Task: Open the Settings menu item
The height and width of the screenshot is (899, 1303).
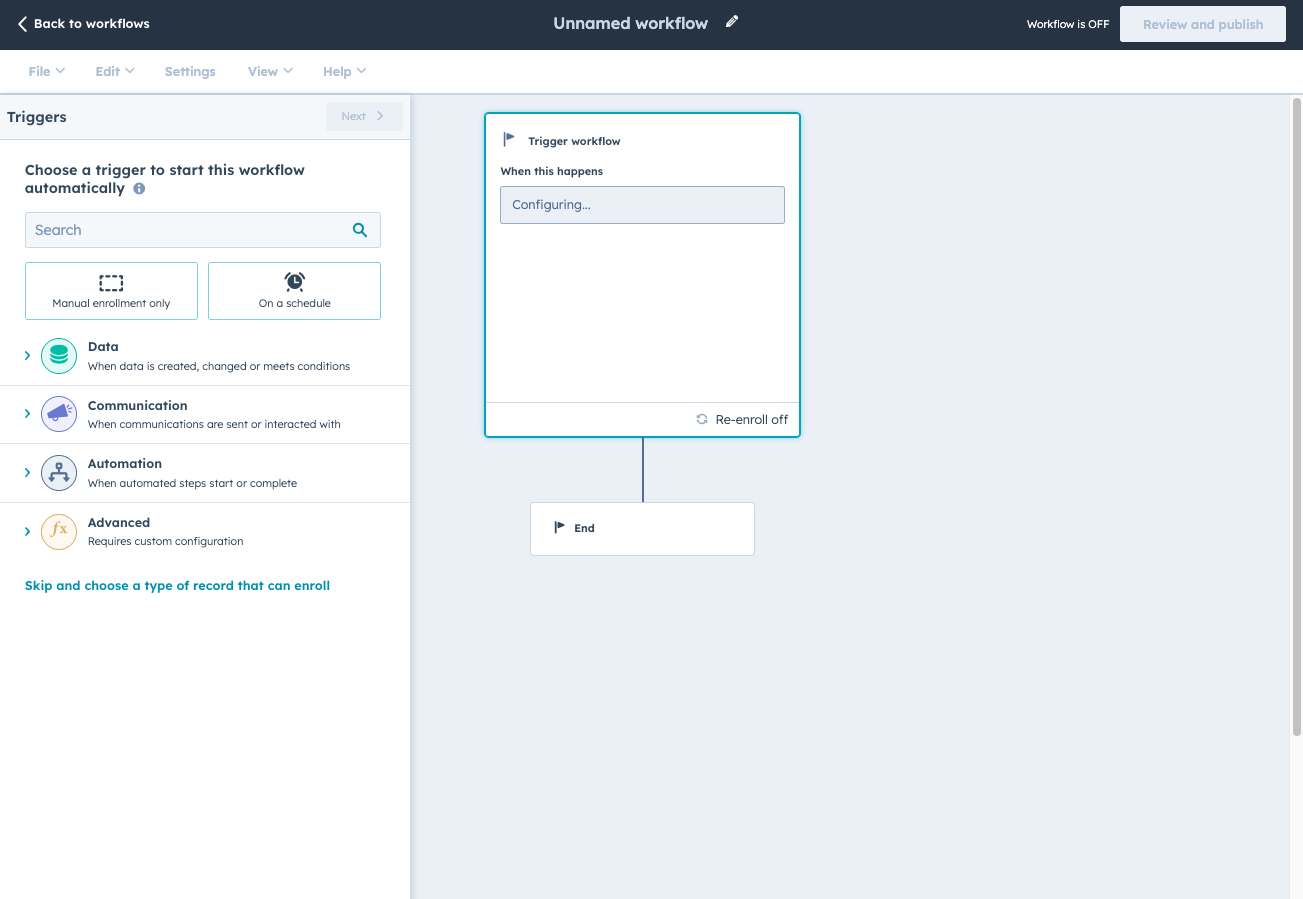Action: (x=189, y=71)
